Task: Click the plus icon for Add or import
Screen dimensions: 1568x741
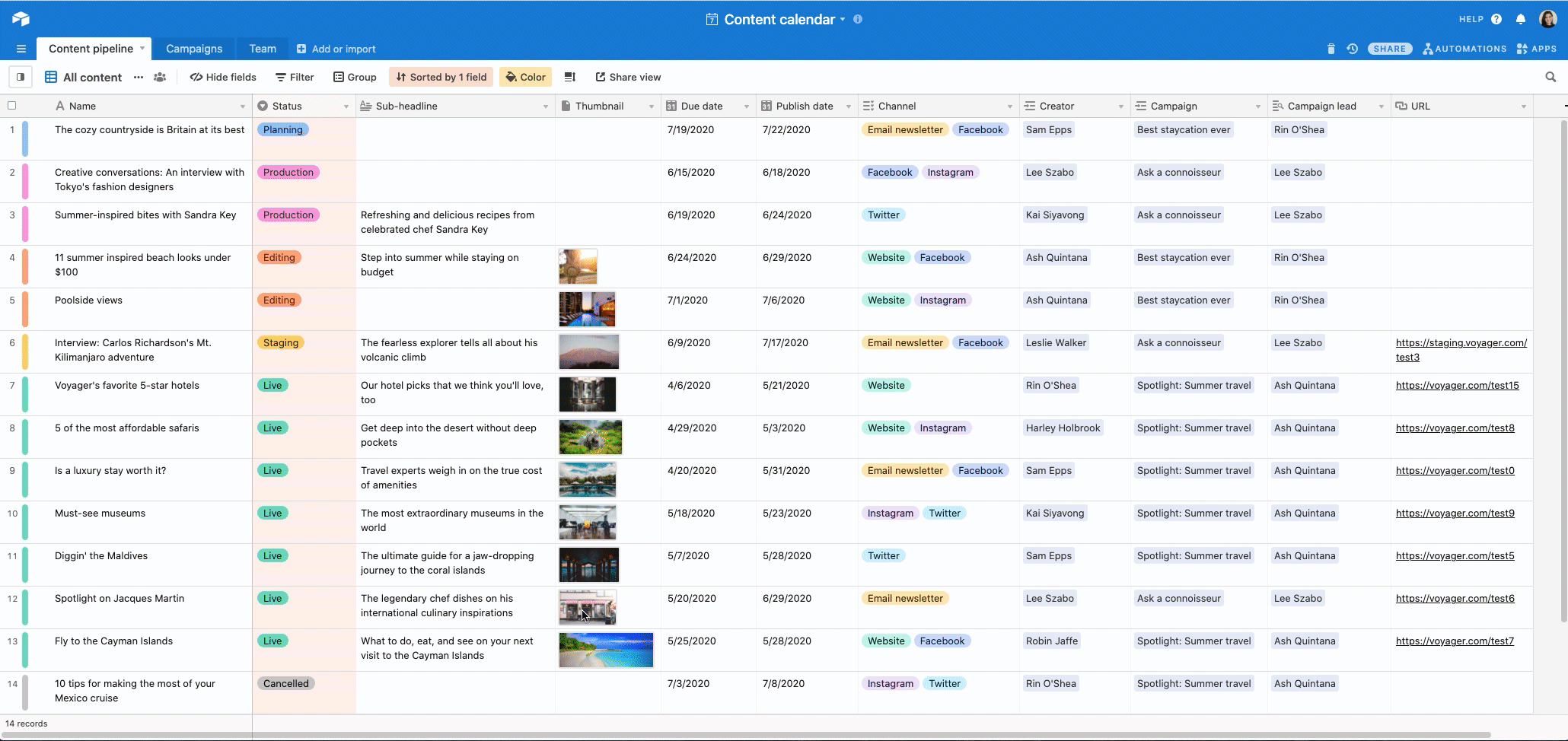Action: click(x=301, y=49)
